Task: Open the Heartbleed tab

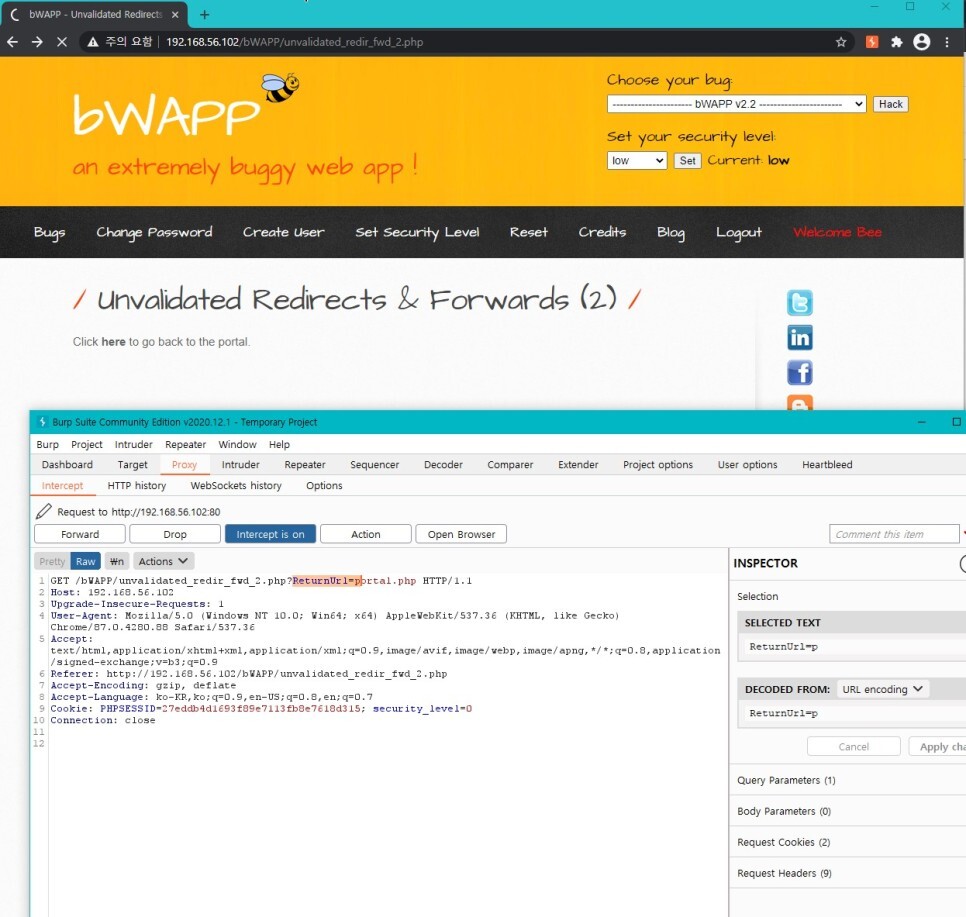Action: pos(827,465)
